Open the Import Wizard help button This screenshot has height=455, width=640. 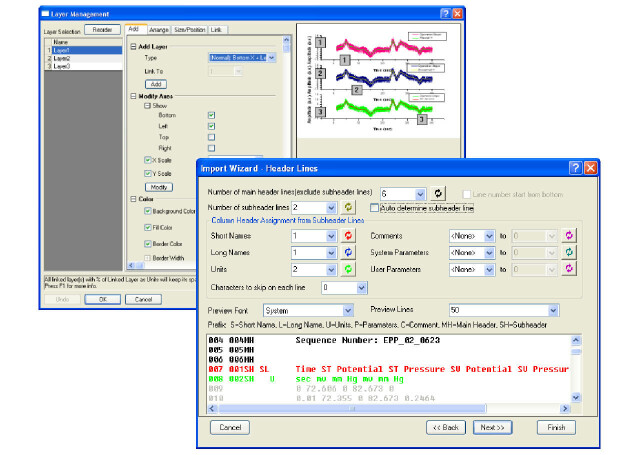click(x=575, y=168)
